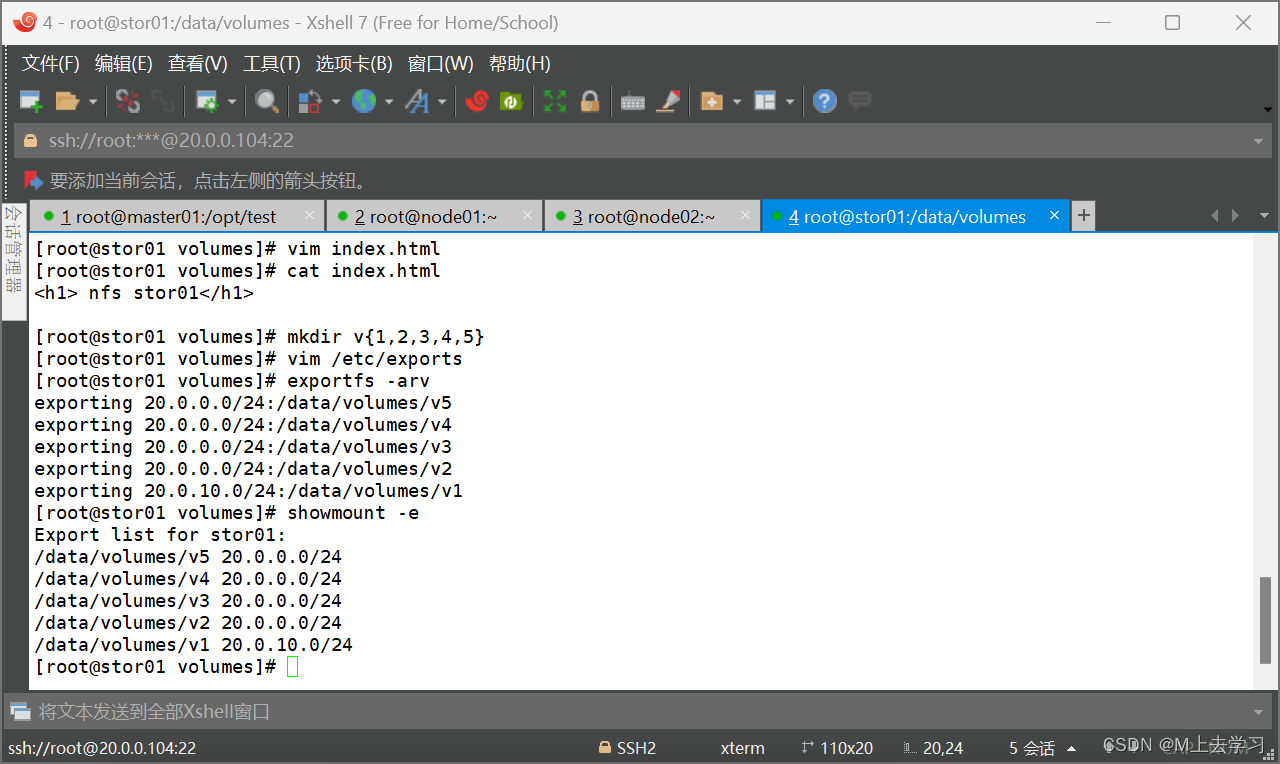This screenshot has height=764, width=1280.
Task: Click the SSH2 lock status indicator
Action: point(627,748)
